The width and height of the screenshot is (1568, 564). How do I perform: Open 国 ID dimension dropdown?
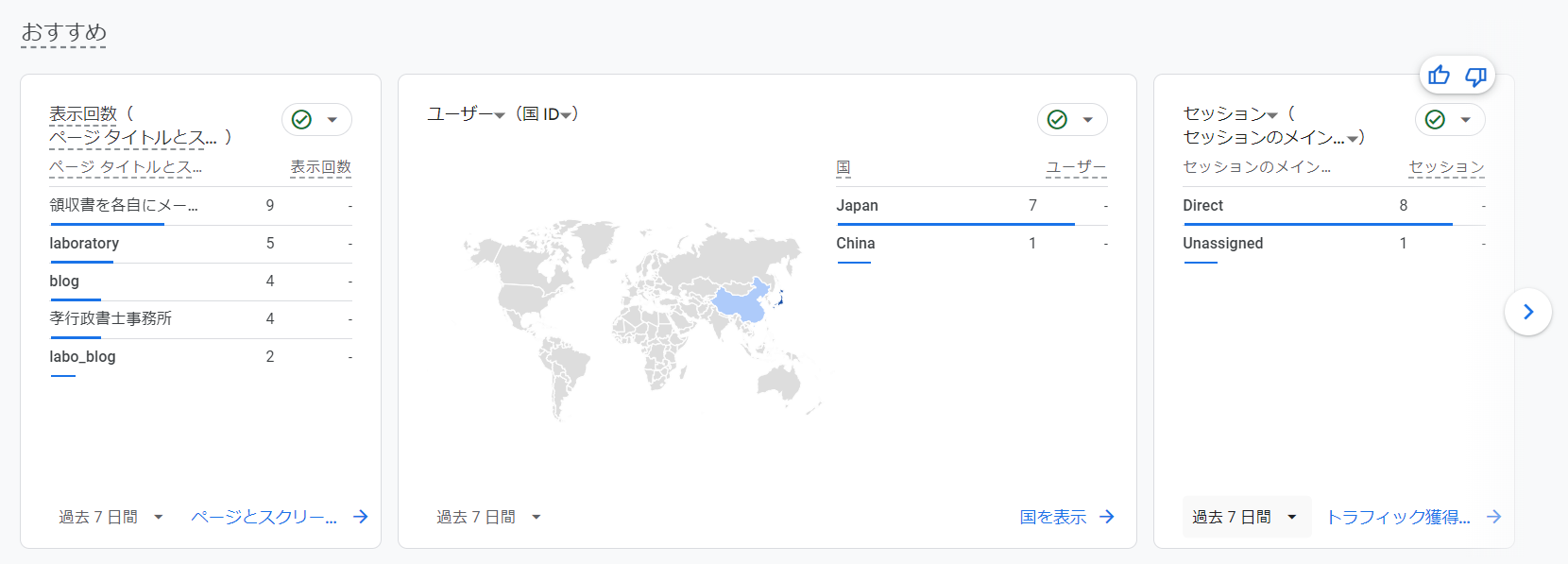(548, 114)
